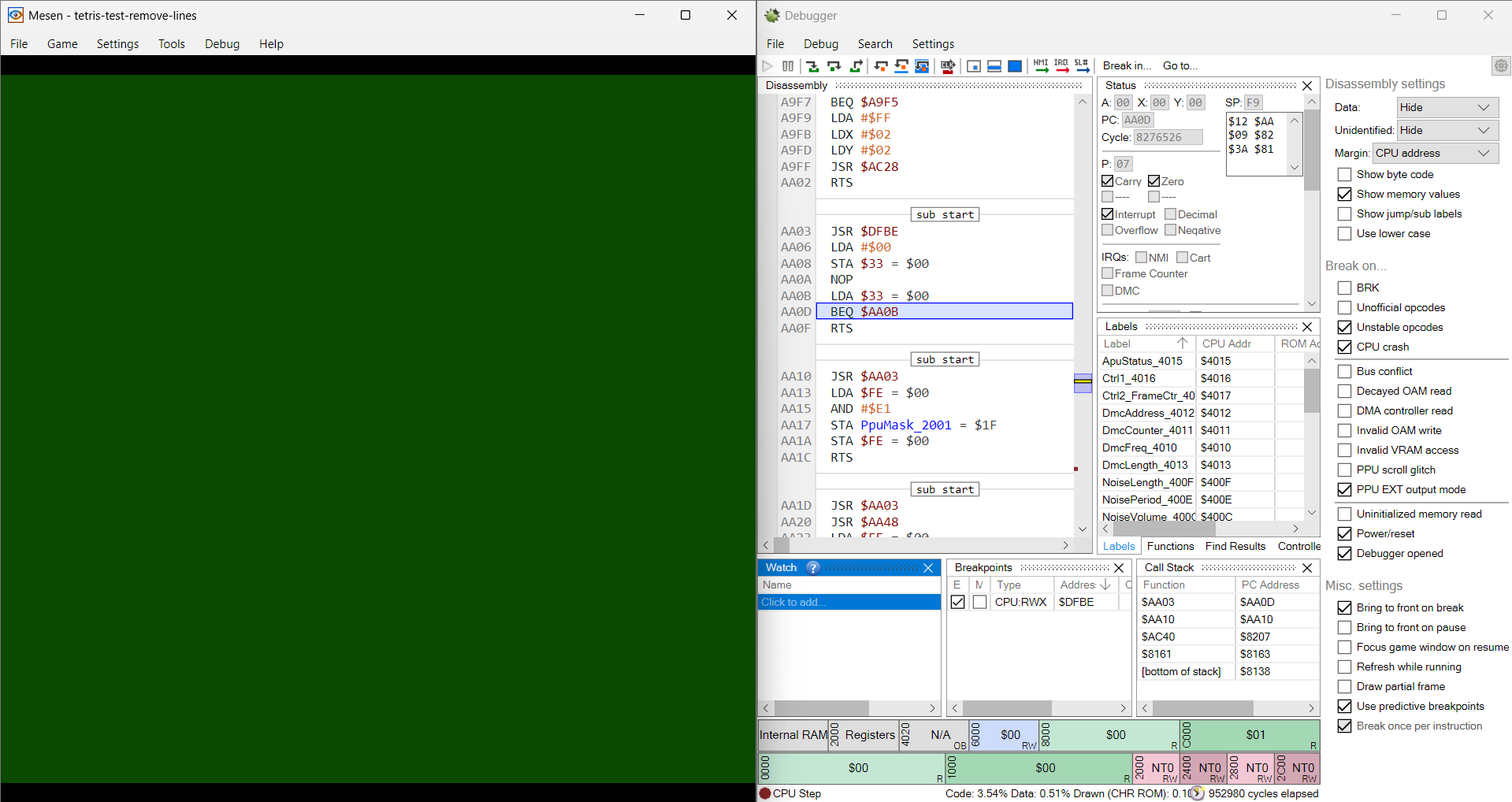Click the BEQ $AA0B disassembly line
The image size is (1512, 802).
pyautogui.click(x=944, y=312)
